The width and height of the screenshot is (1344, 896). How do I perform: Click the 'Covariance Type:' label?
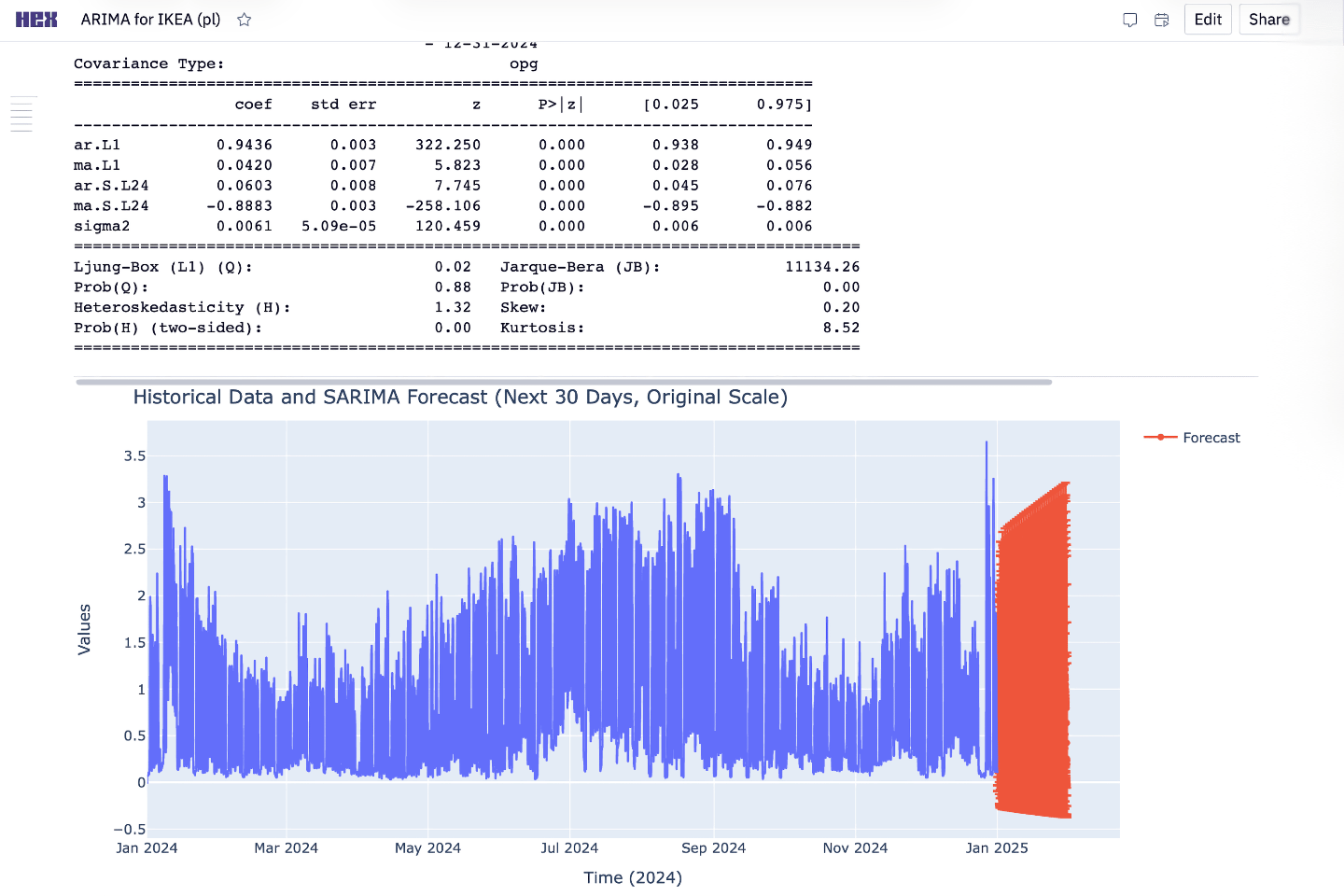(x=149, y=64)
